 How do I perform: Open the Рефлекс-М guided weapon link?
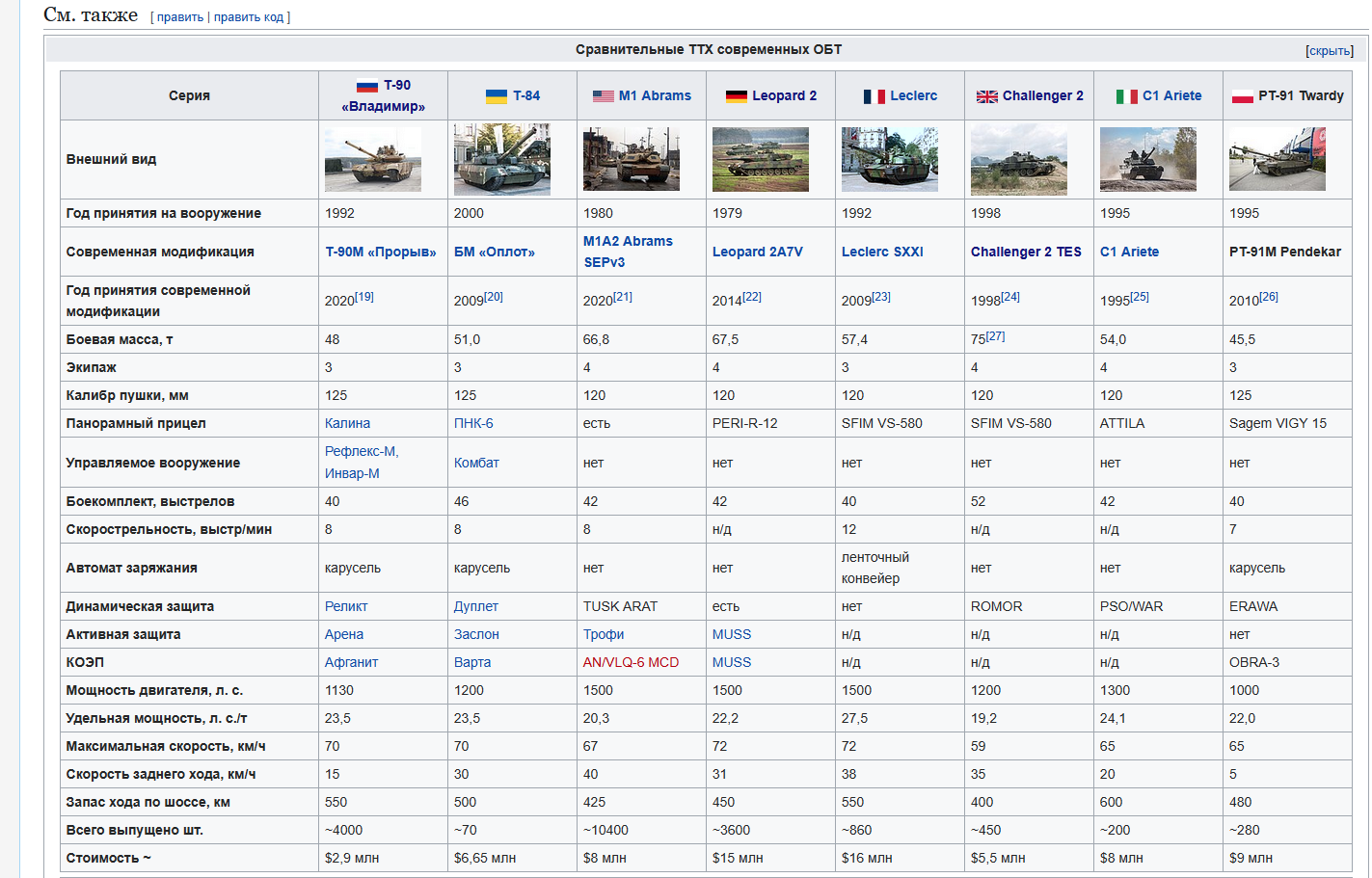tap(361, 452)
